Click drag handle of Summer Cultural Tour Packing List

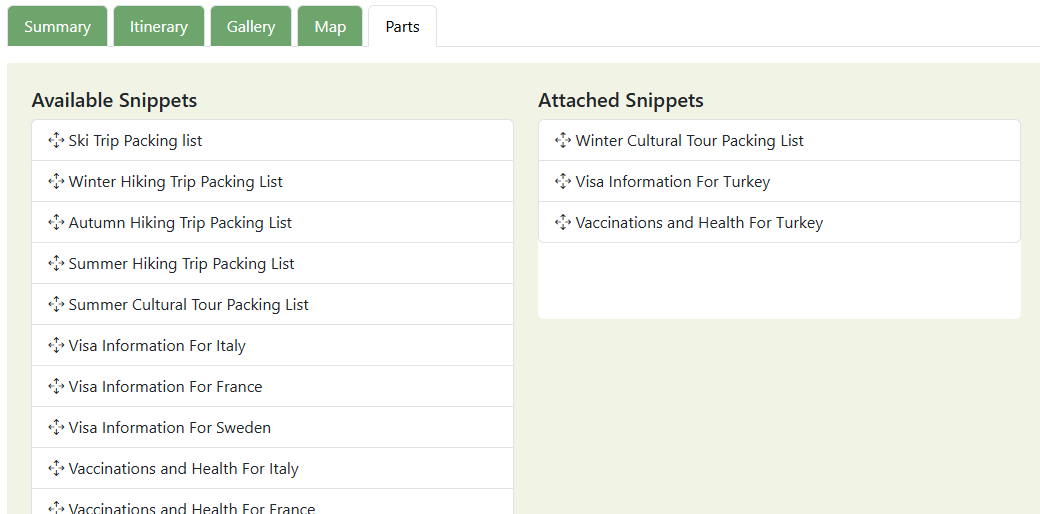pyautogui.click(x=56, y=304)
